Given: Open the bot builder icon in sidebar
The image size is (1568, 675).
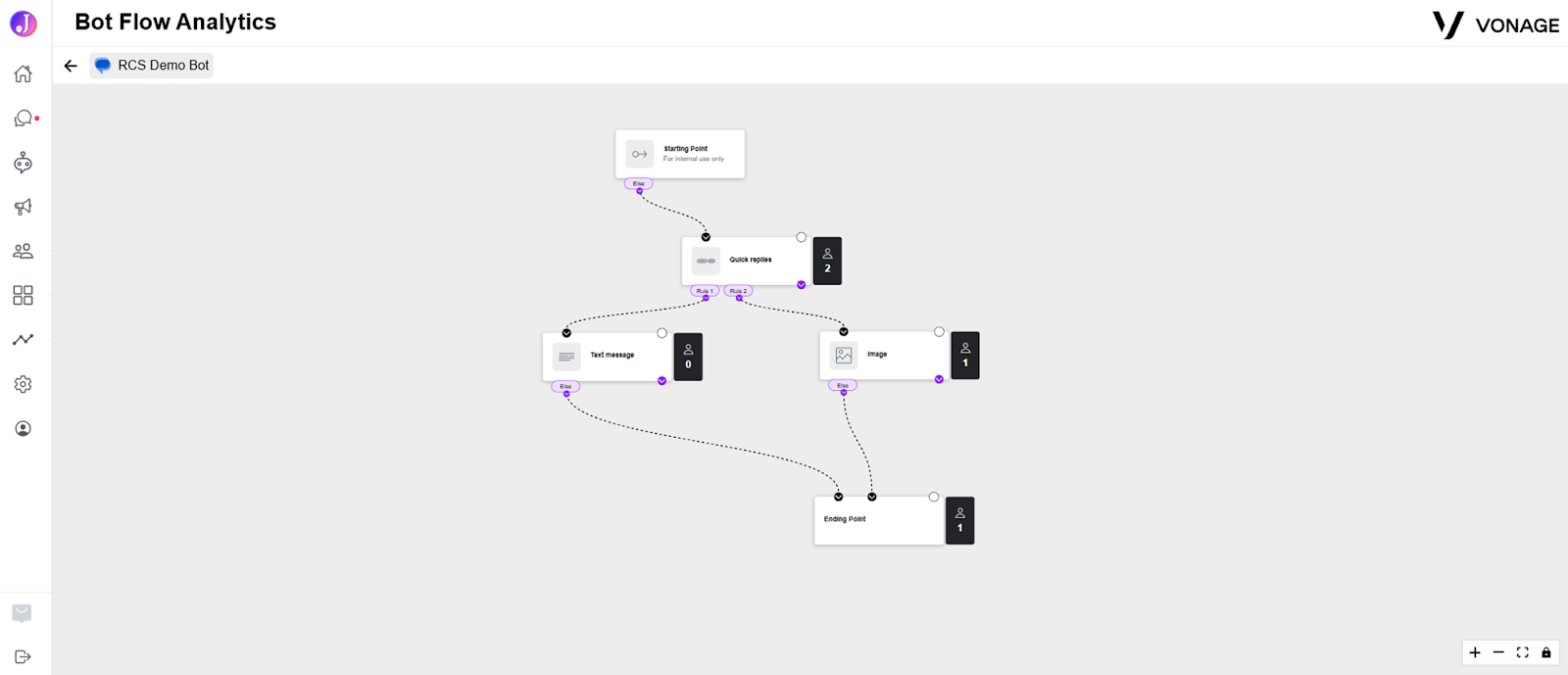Looking at the screenshot, I should pos(23,163).
